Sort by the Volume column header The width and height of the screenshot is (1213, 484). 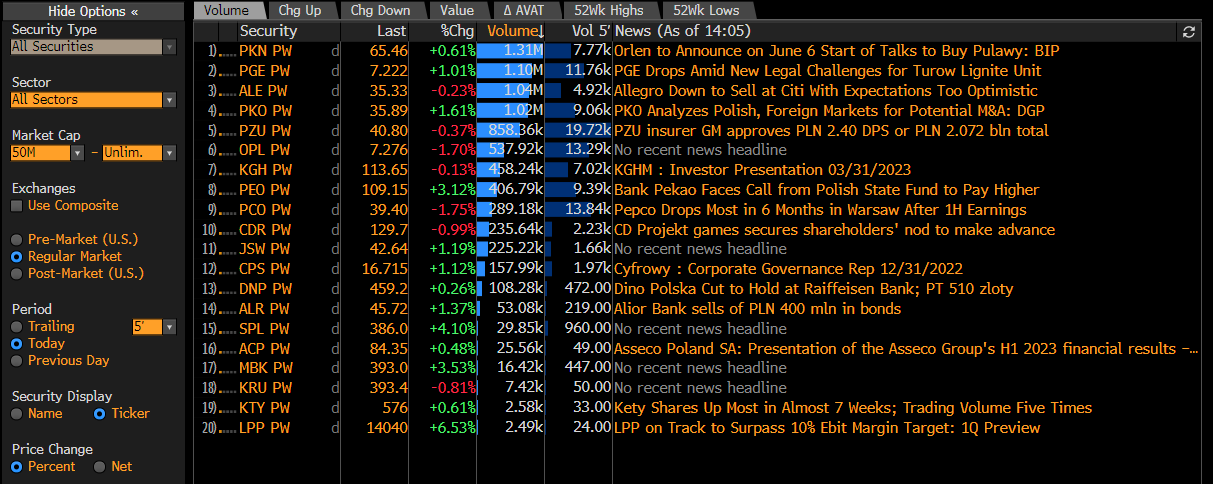pos(511,32)
